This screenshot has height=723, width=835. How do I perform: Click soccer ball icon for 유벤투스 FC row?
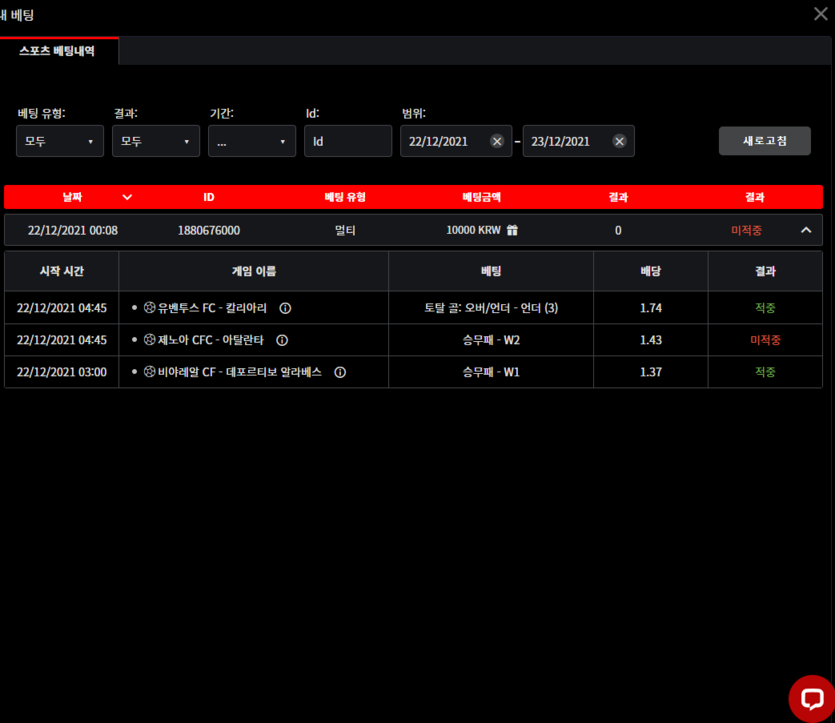[150, 308]
